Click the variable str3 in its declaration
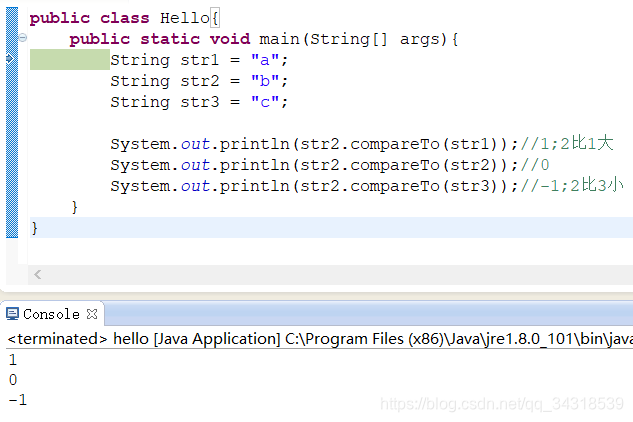 (199, 102)
